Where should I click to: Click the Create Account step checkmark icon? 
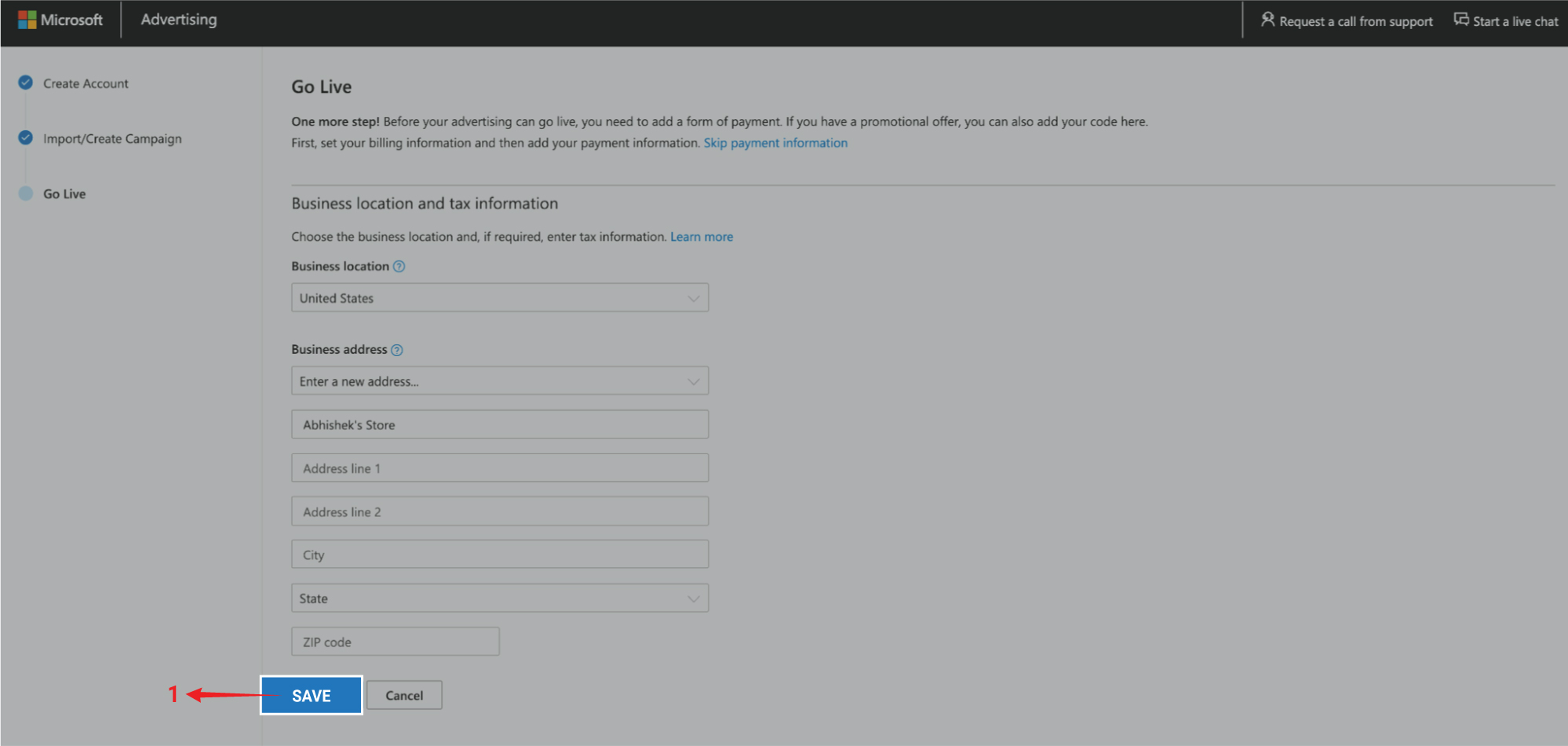(x=26, y=82)
